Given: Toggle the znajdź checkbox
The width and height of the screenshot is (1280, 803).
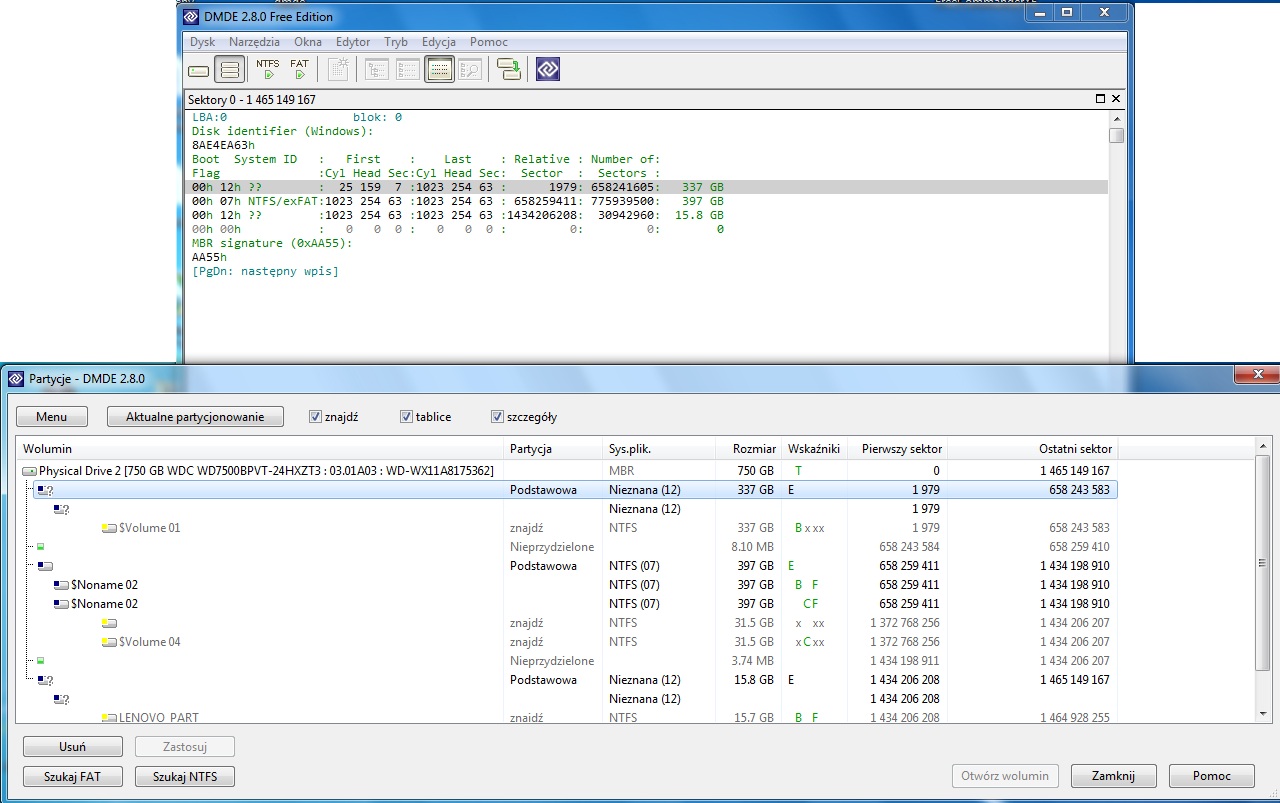Looking at the screenshot, I should (x=316, y=417).
